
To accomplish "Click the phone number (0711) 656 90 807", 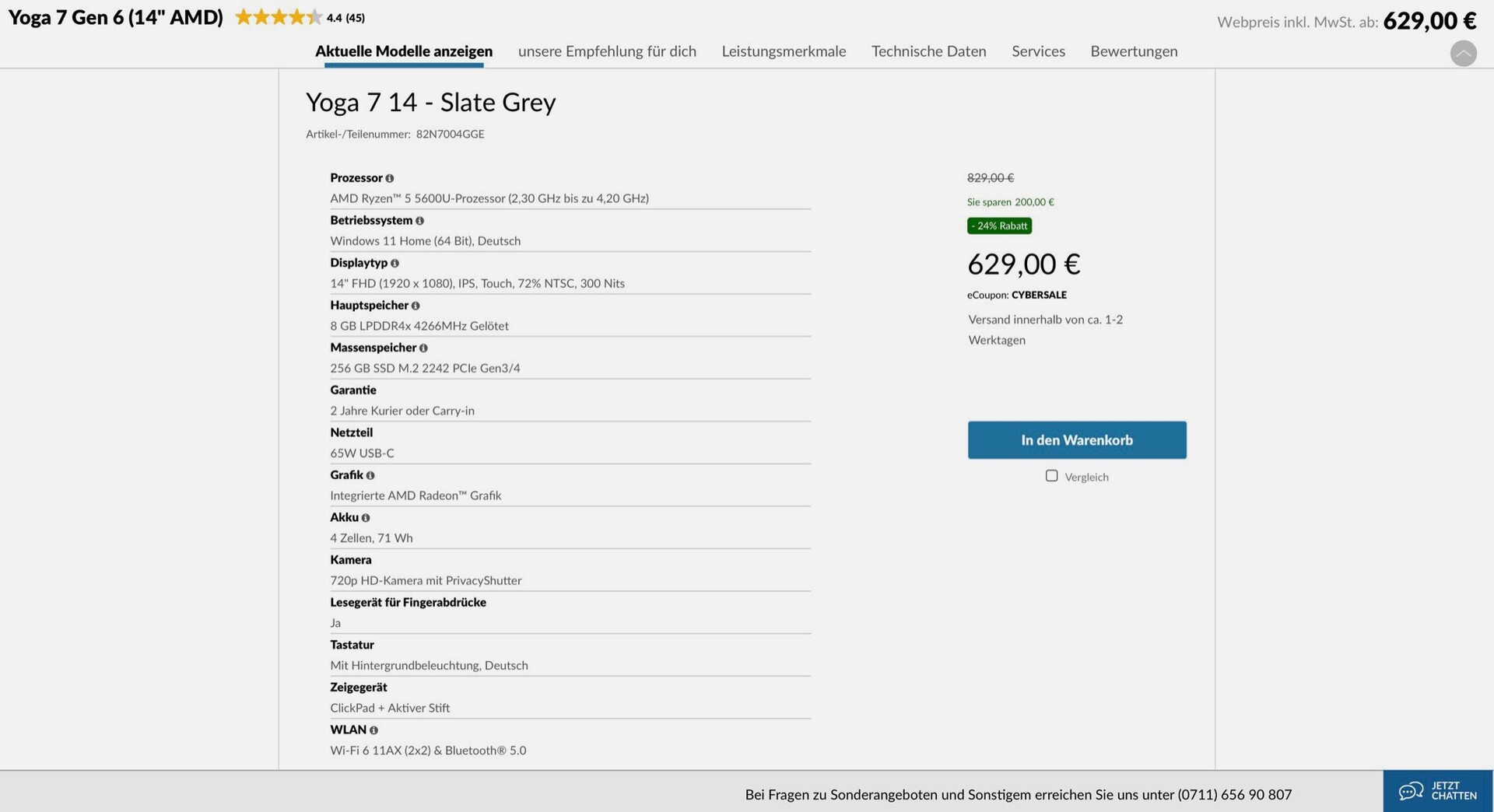I will (x=1235, y=795).
